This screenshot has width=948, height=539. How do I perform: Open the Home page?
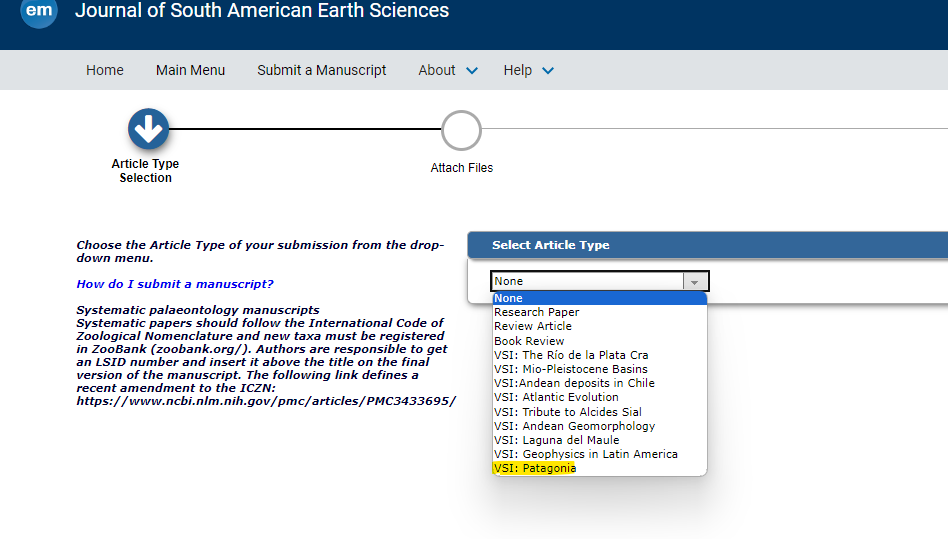(x=105, y=70)
